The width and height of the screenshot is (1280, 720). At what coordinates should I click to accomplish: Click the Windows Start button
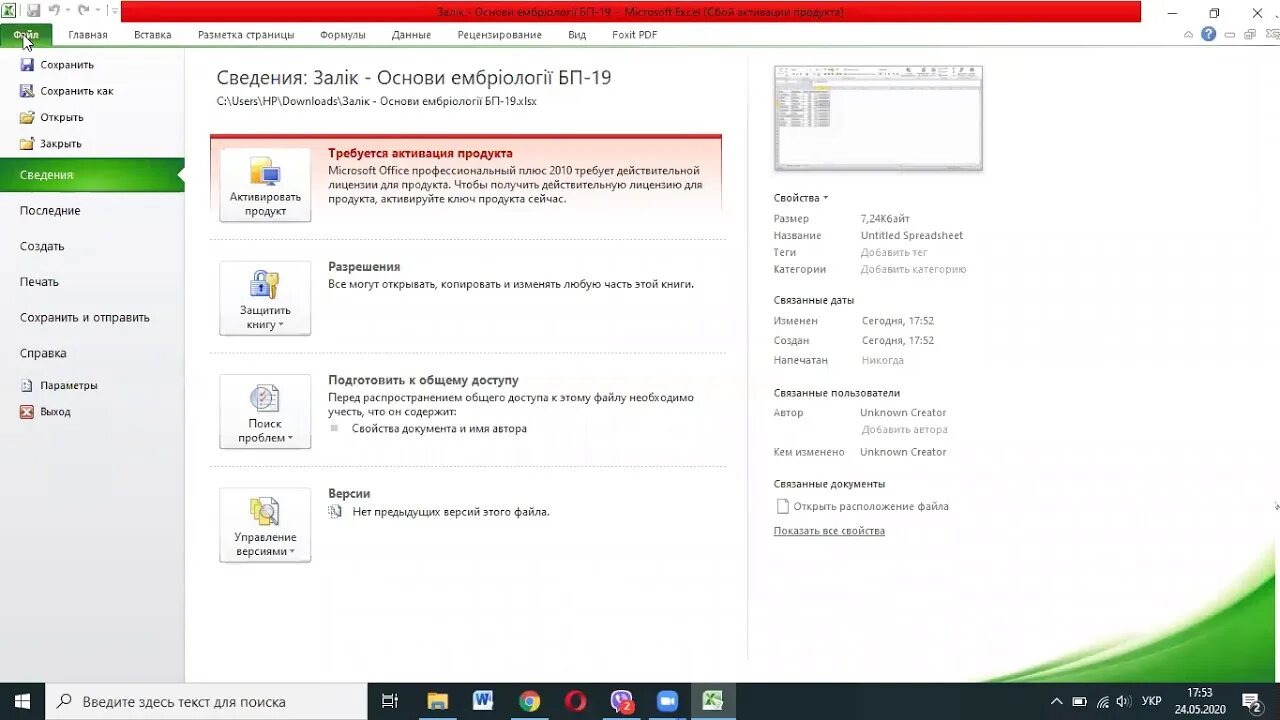[x=22, y=701]
